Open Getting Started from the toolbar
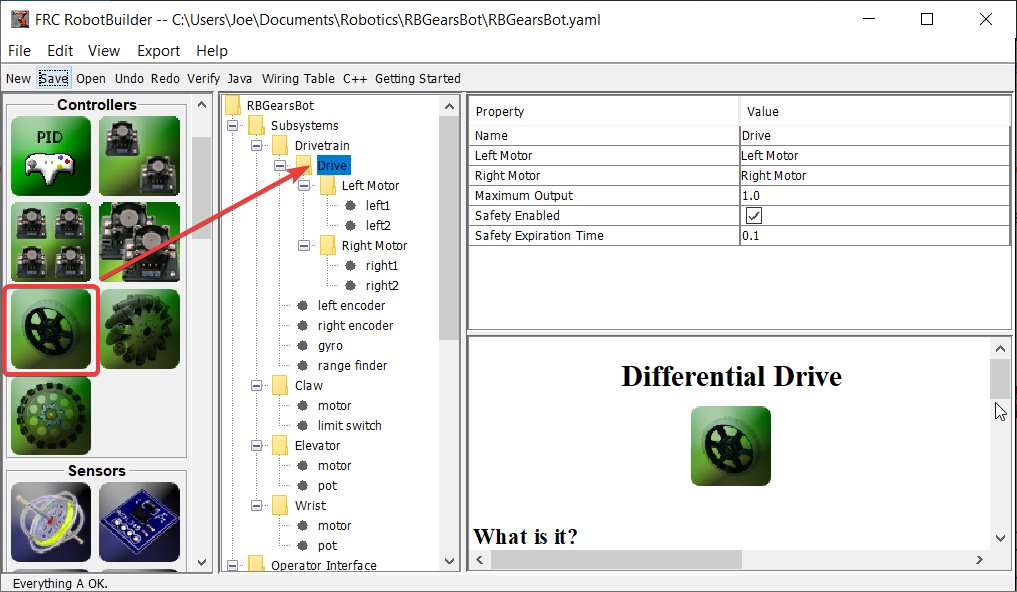 click(418, 78)
